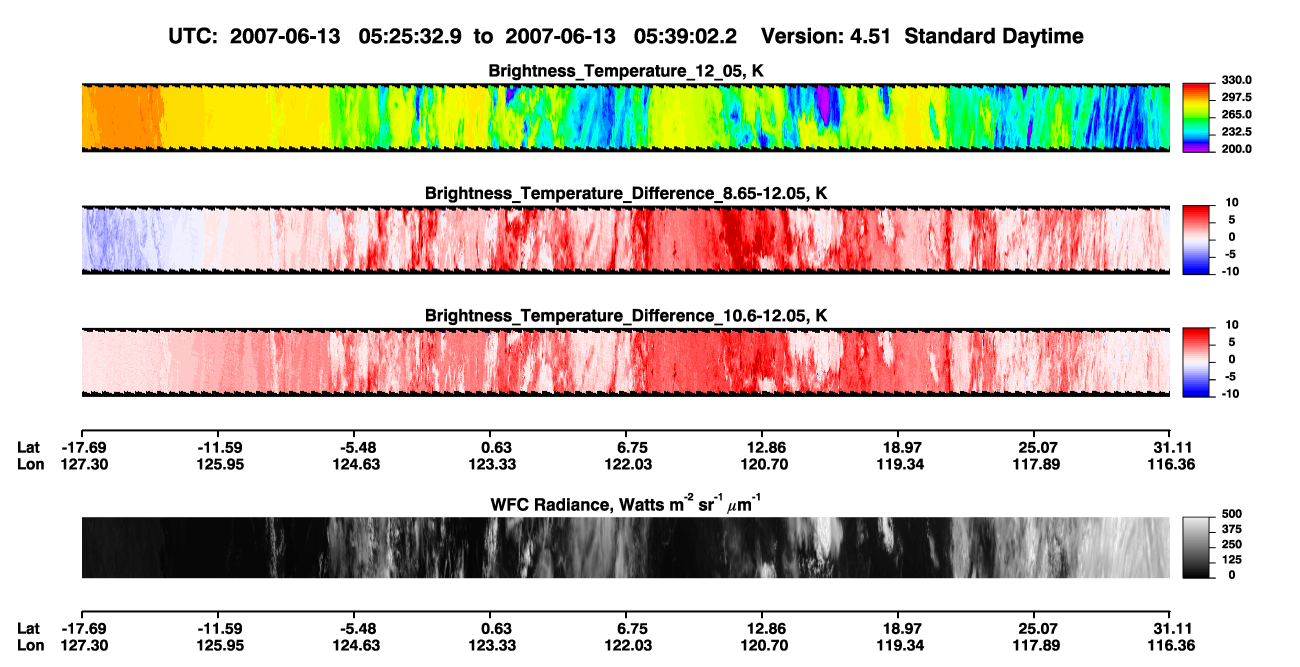Click the '10' label of 8.65-12.05 scale

point(1232,202)
